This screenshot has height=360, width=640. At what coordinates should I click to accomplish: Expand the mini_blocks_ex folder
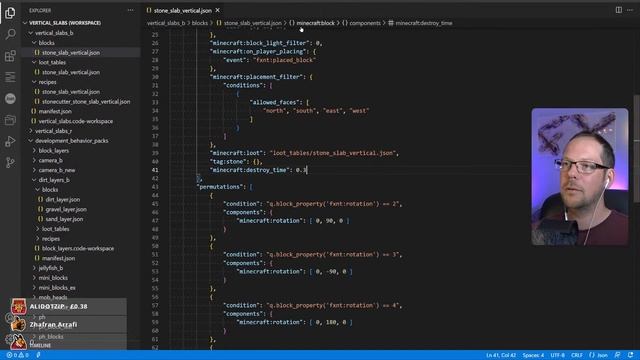coord(57,287)
